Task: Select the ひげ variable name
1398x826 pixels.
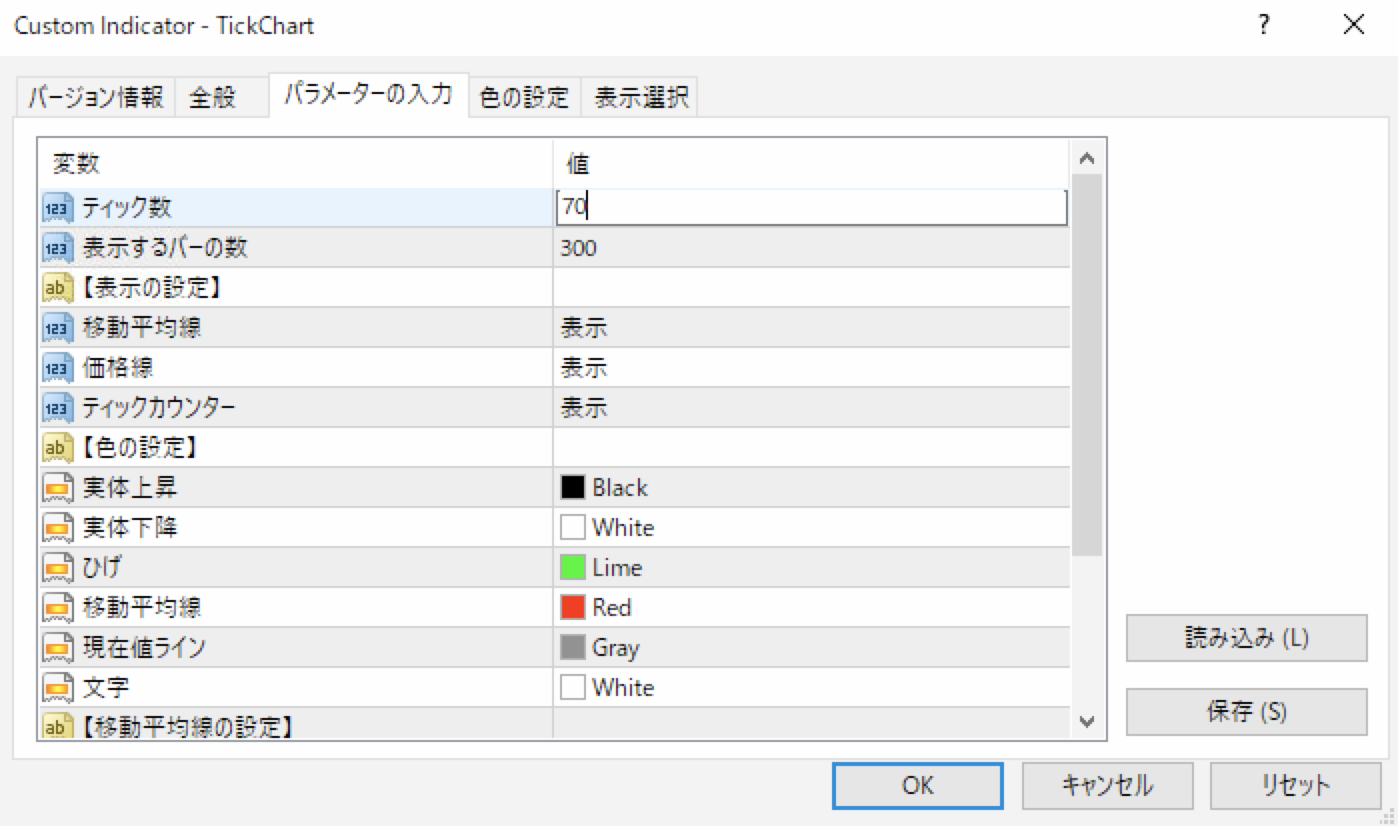Action: pyautogui.click(x=103, y=568)
